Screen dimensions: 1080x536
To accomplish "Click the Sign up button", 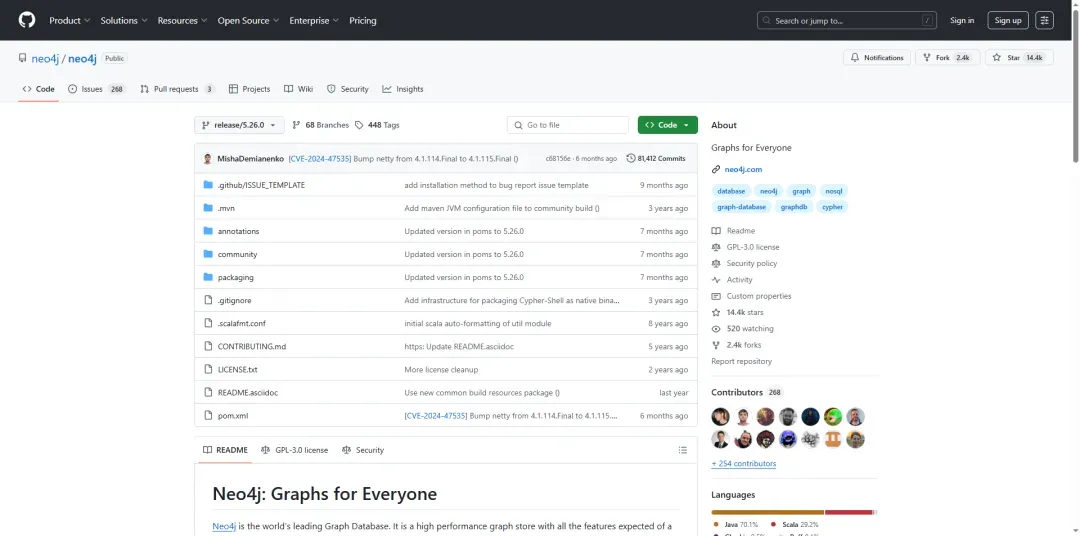I will point(1008,21).
